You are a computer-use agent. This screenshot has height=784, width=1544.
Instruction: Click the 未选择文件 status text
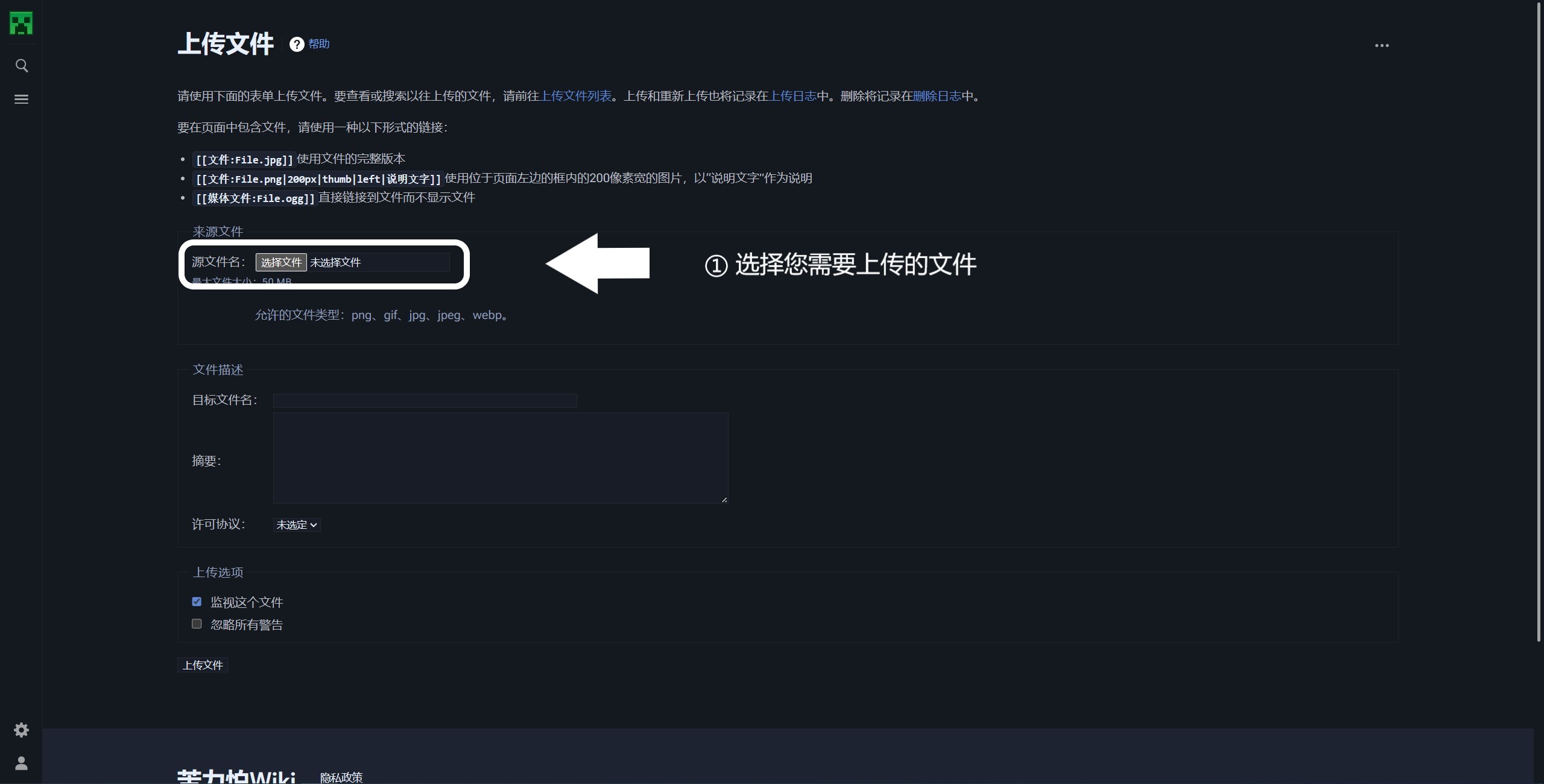point(335,262)
